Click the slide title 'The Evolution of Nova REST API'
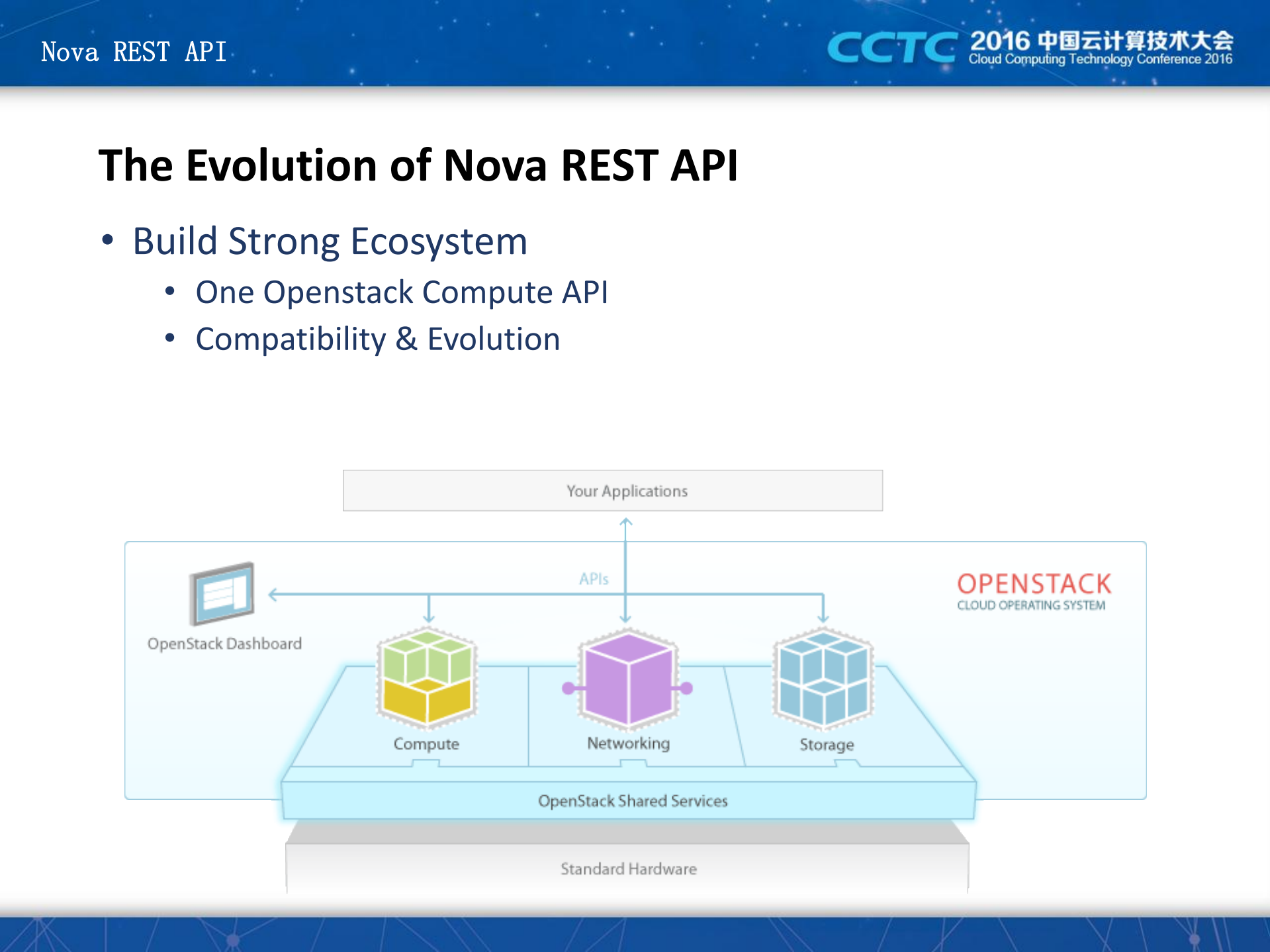The height and width of the screenshot is (952, 1270). point(418,165)
